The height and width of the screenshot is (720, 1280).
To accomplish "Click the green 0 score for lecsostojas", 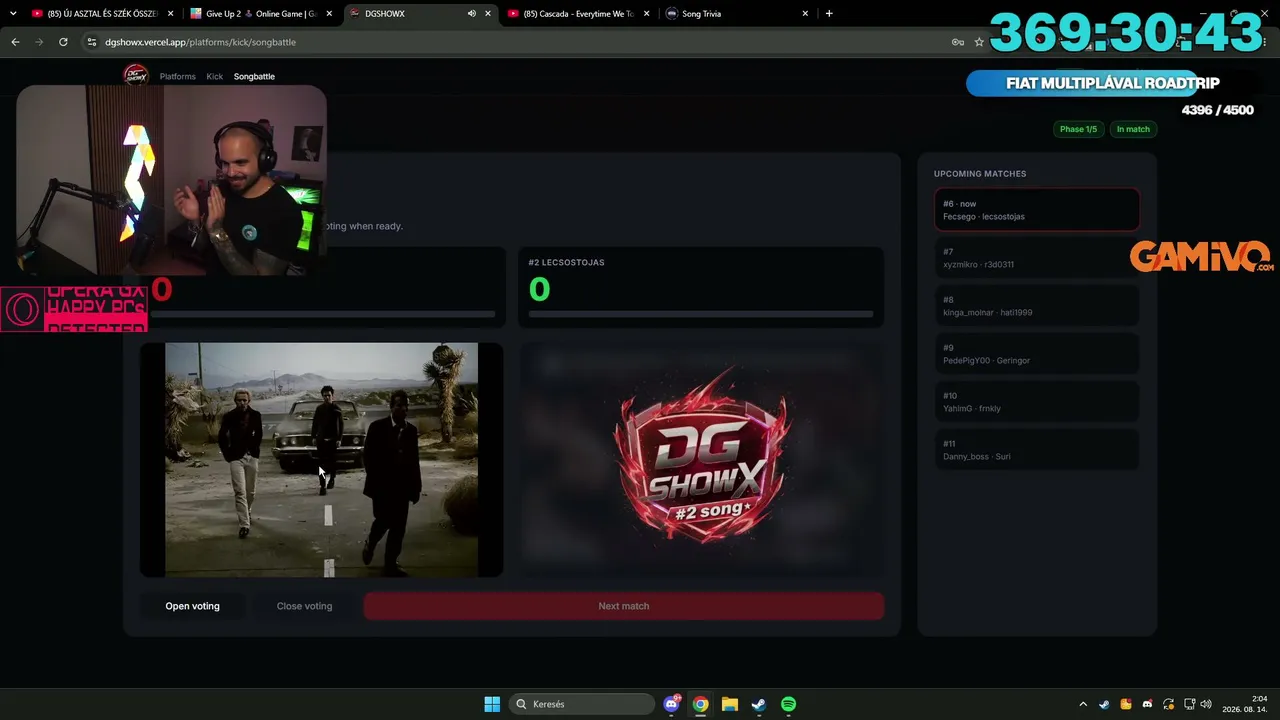I will click(539, 290).
